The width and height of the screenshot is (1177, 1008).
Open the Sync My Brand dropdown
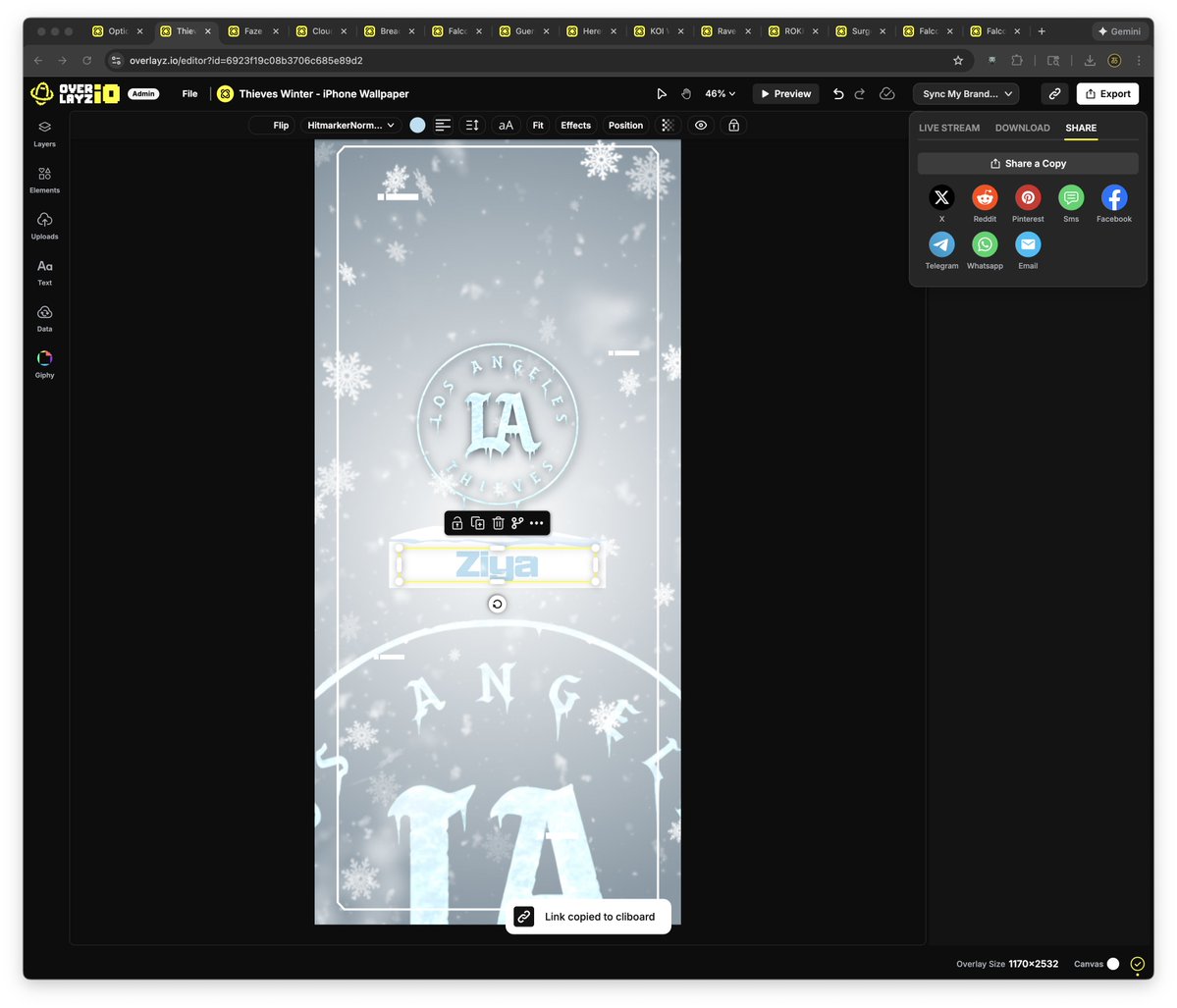[x=966, y=94]
